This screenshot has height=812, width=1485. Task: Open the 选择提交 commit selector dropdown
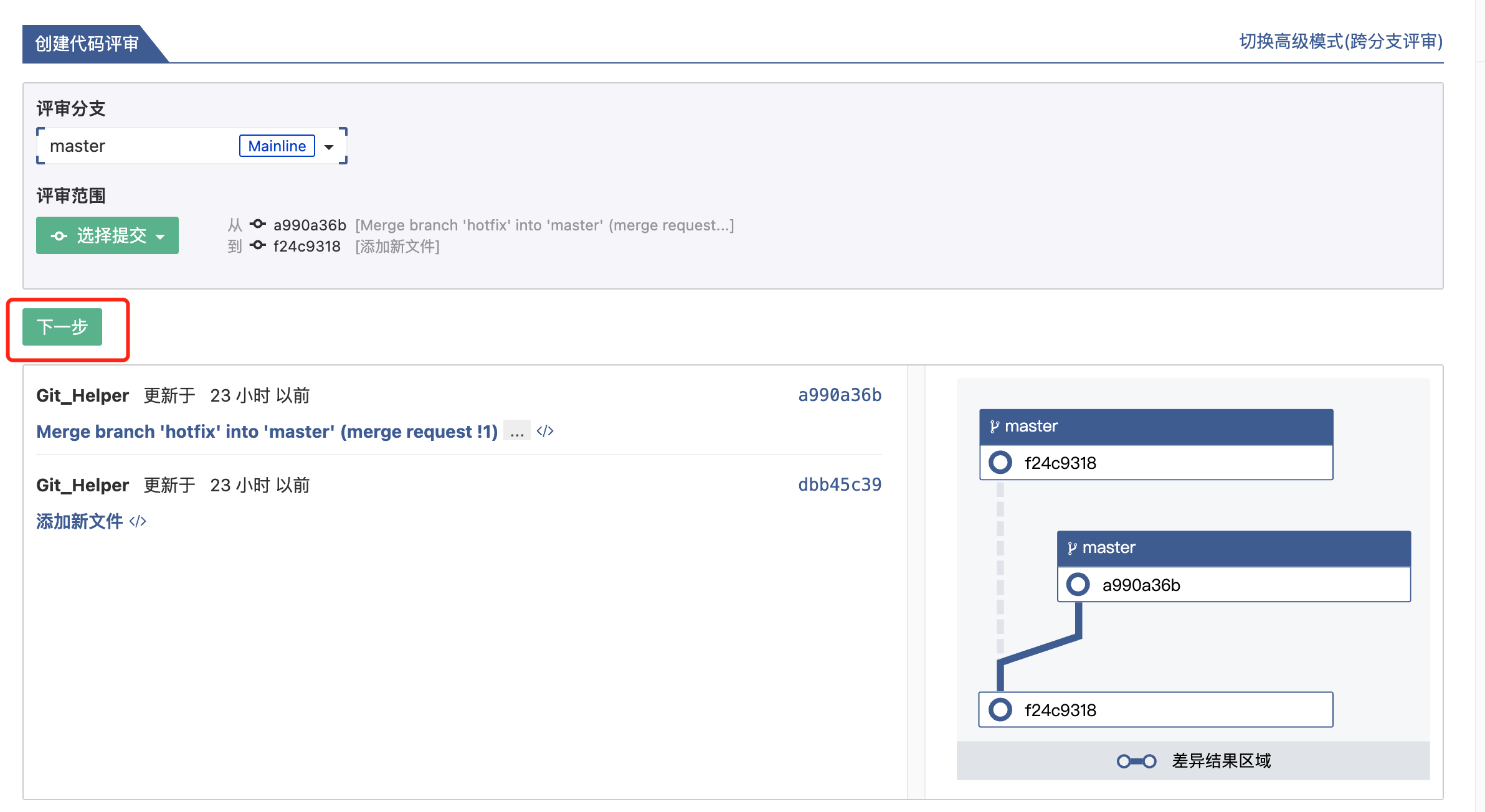coord(107,235)
